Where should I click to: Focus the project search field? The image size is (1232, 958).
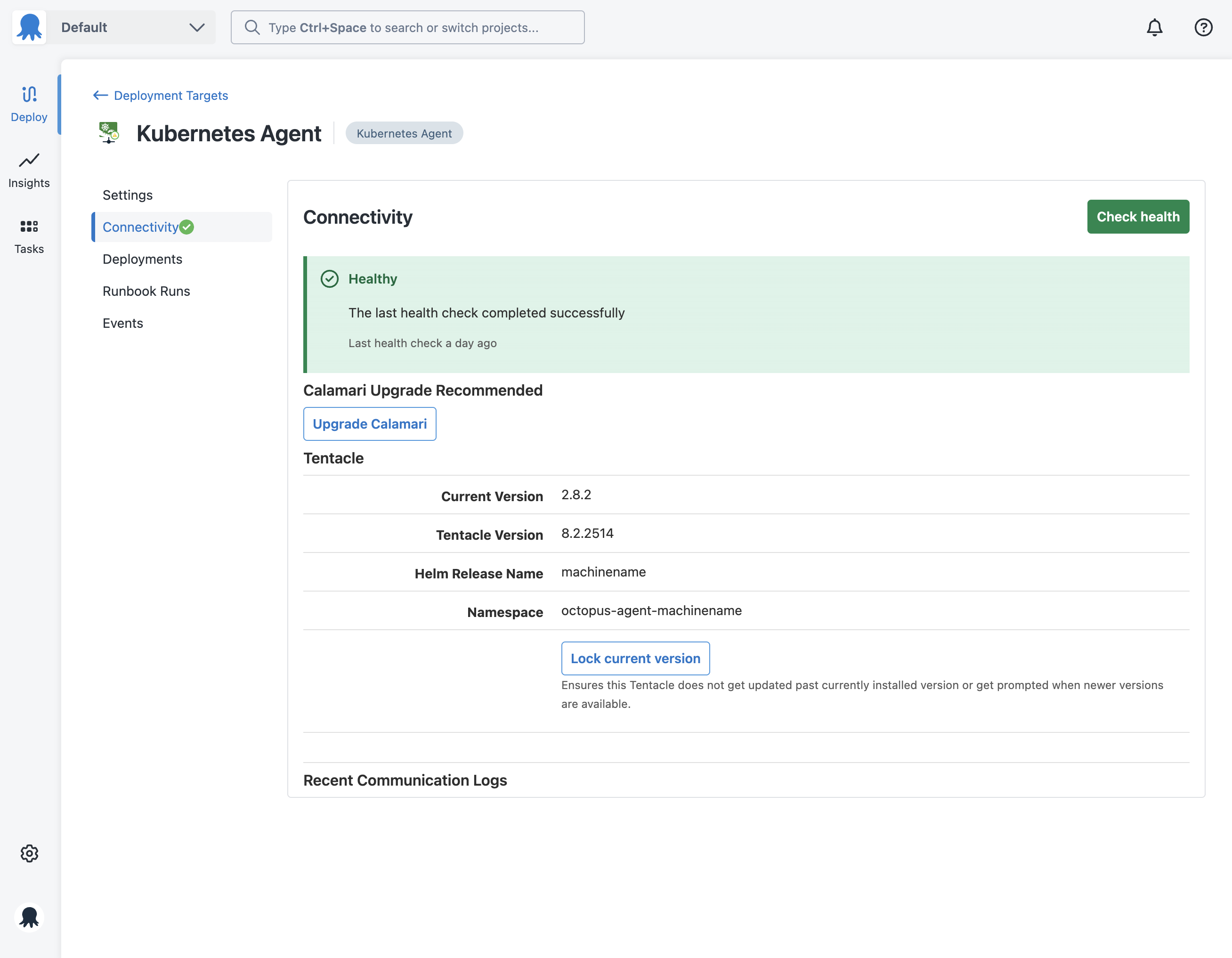point(407,27)
